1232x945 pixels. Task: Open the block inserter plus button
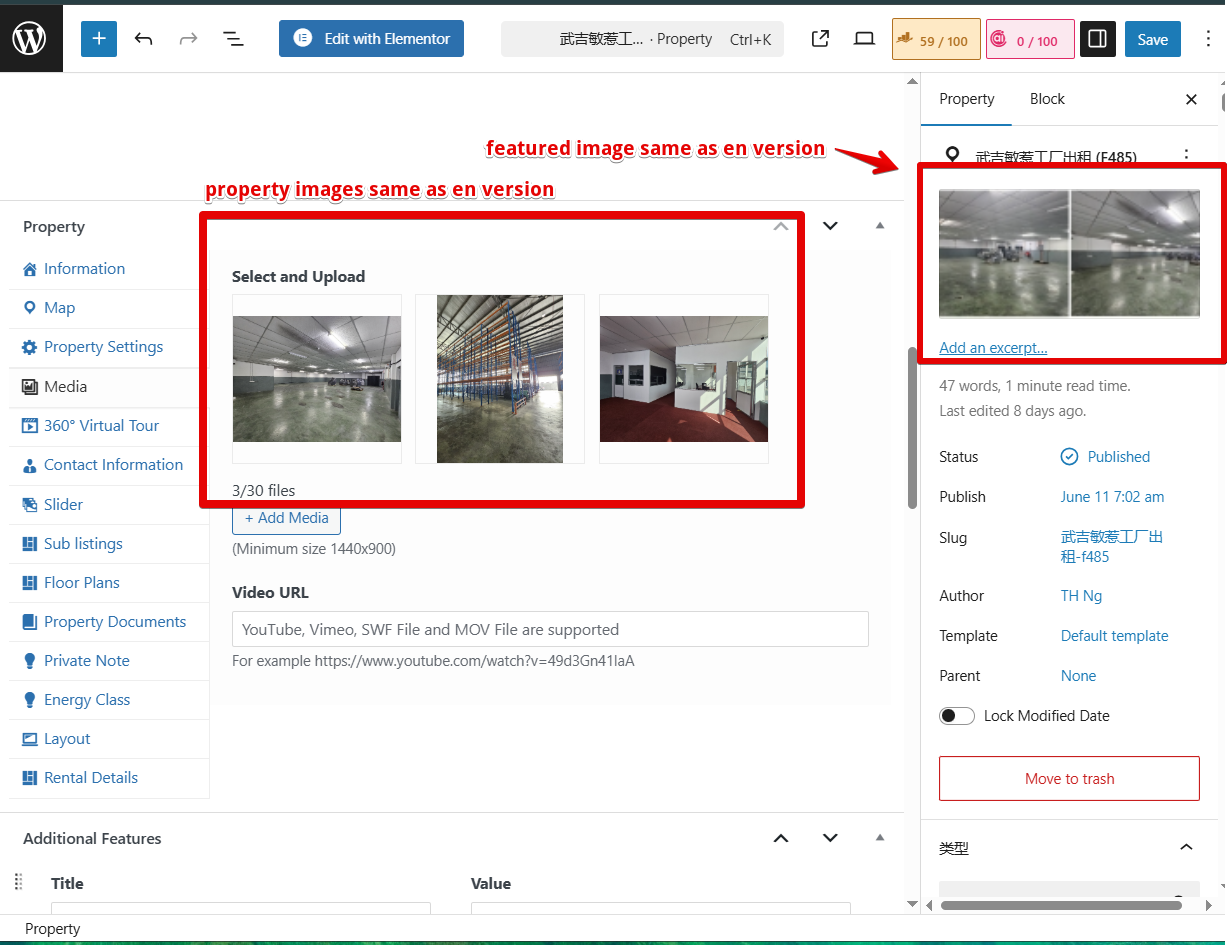[x=99, y=39]
